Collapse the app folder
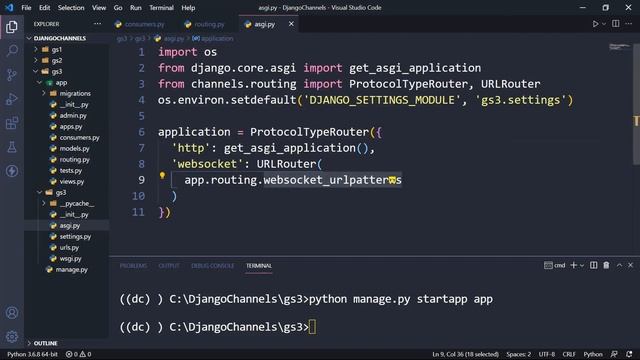The height and width of the screenshot is (360, 640). [61, 82]
